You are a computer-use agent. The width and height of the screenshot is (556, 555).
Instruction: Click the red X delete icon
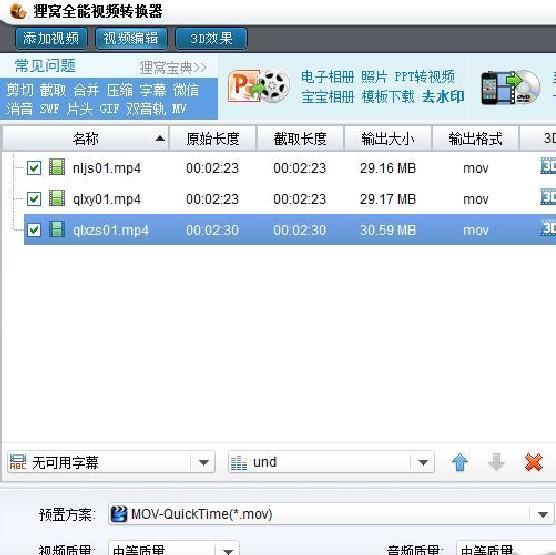click(533, 462)
